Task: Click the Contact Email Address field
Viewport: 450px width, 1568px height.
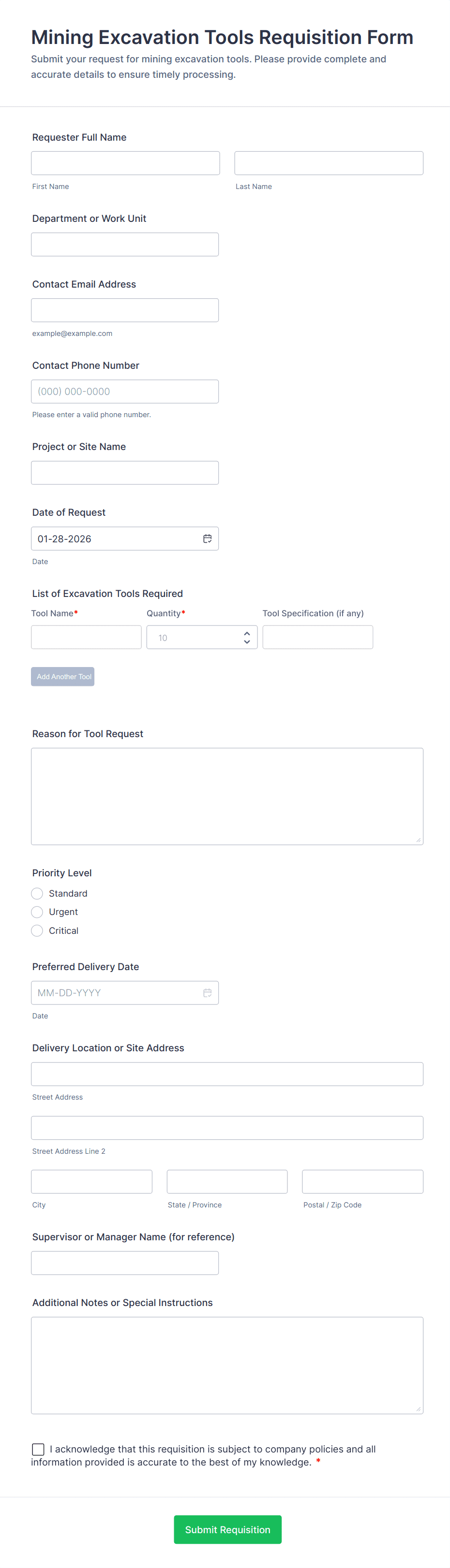Action: coord(125,310)
